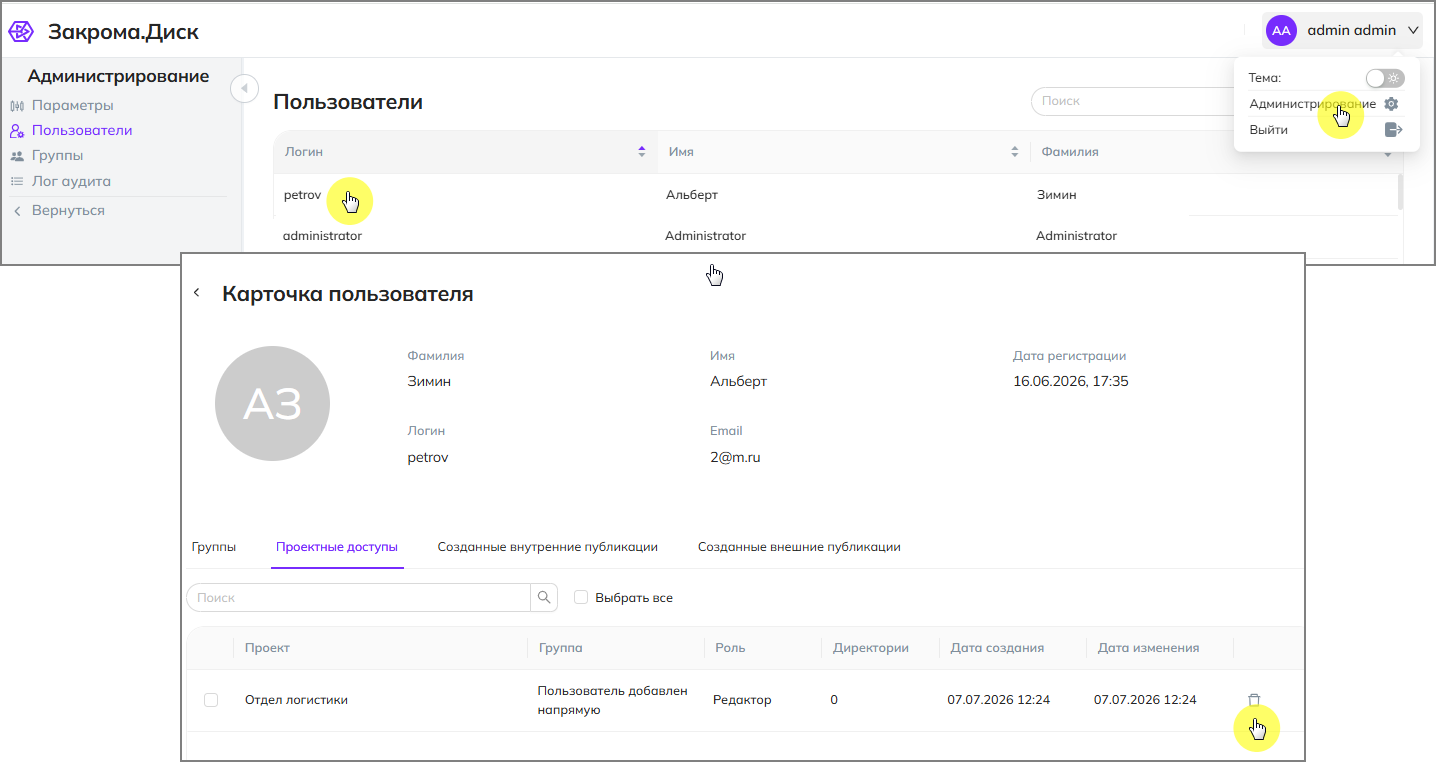Expand the admin admin account dropdown
1452x778 pixels.
point(1413,31)
